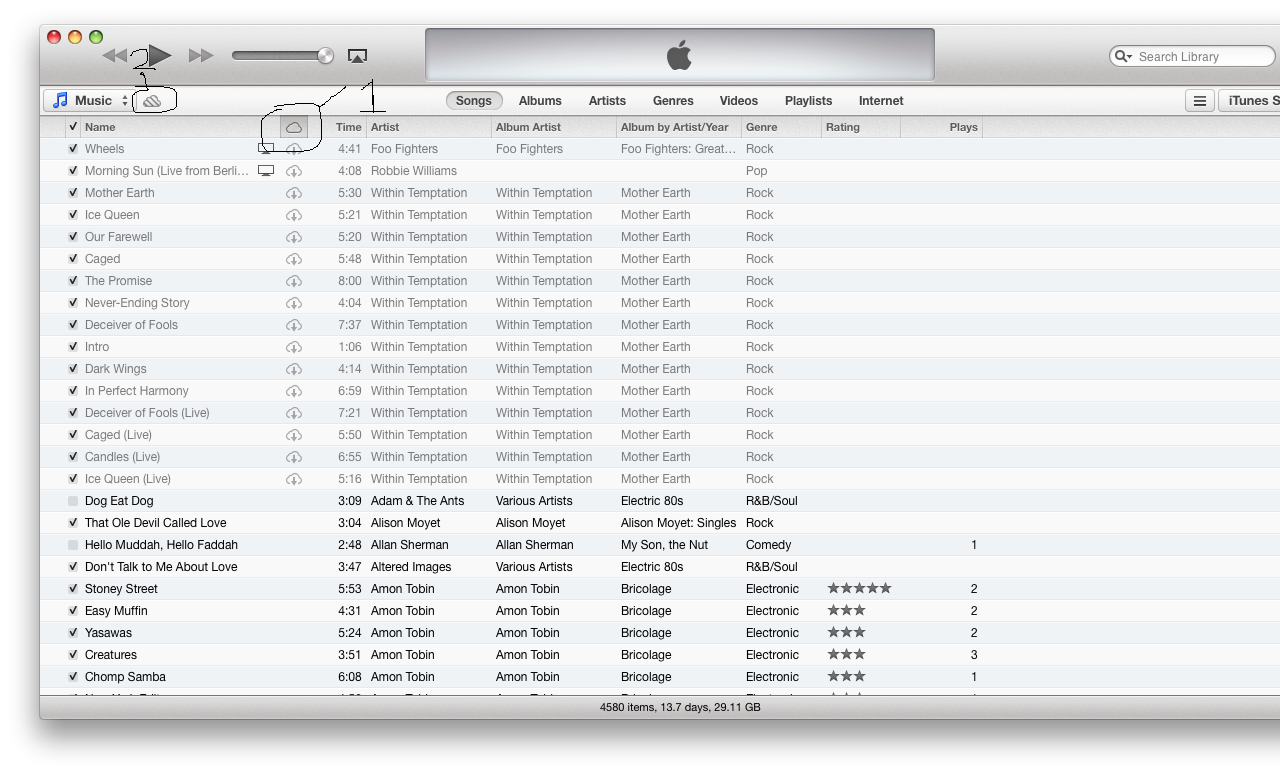Download Ice Queen (5:21) from iCloud
Image resolution: width=1280 pixels, height=768 pixels.
pos(294,215)
